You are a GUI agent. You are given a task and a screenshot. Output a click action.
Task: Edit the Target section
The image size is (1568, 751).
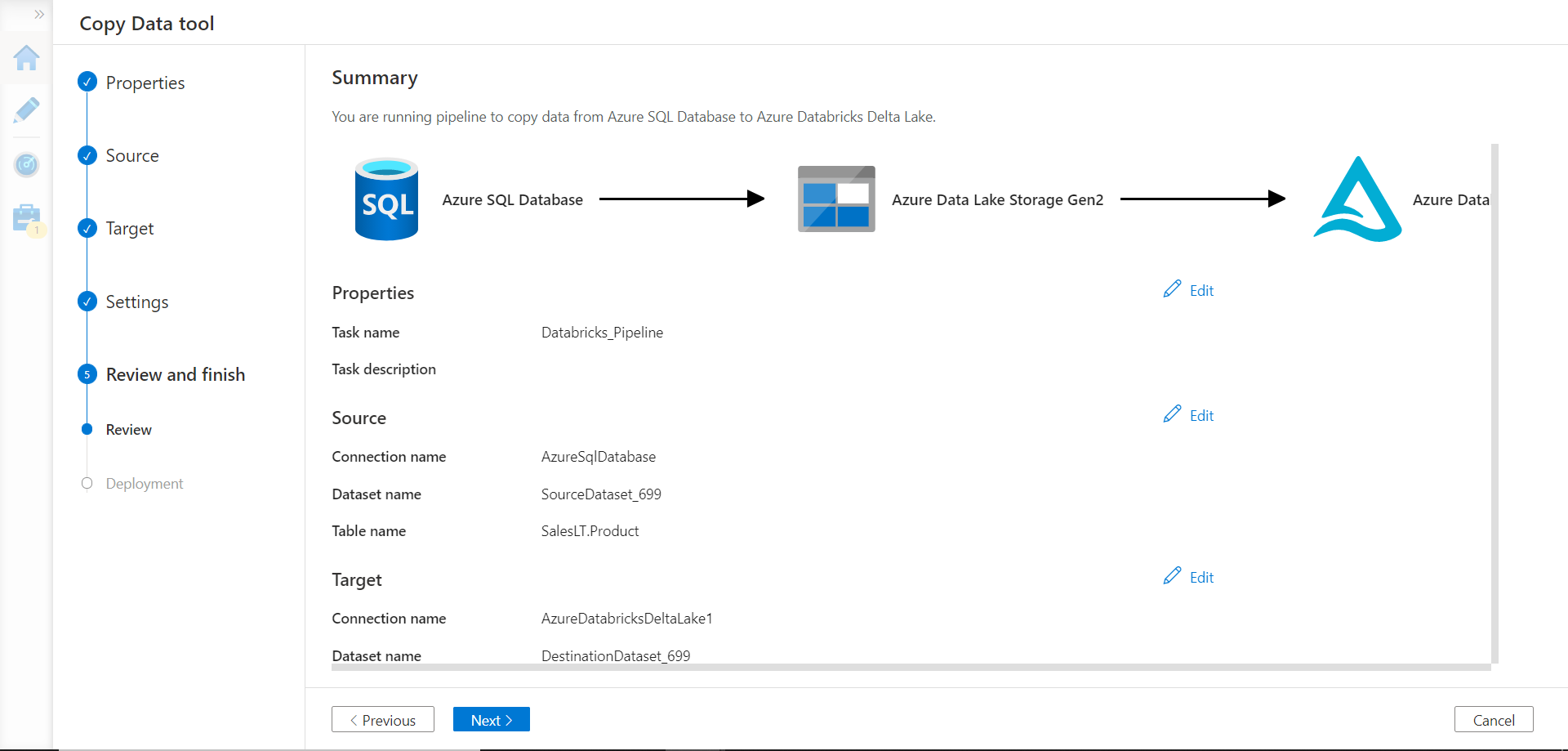(x=1188, y=577)
